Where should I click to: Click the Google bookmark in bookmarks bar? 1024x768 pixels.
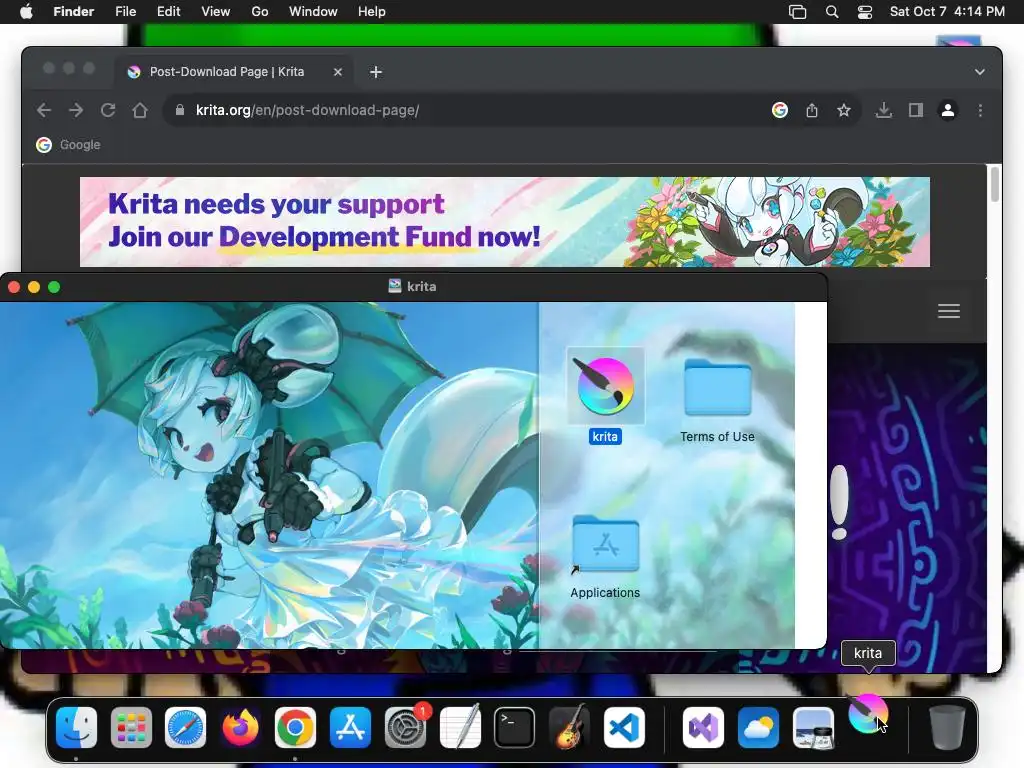pos(69,145)
